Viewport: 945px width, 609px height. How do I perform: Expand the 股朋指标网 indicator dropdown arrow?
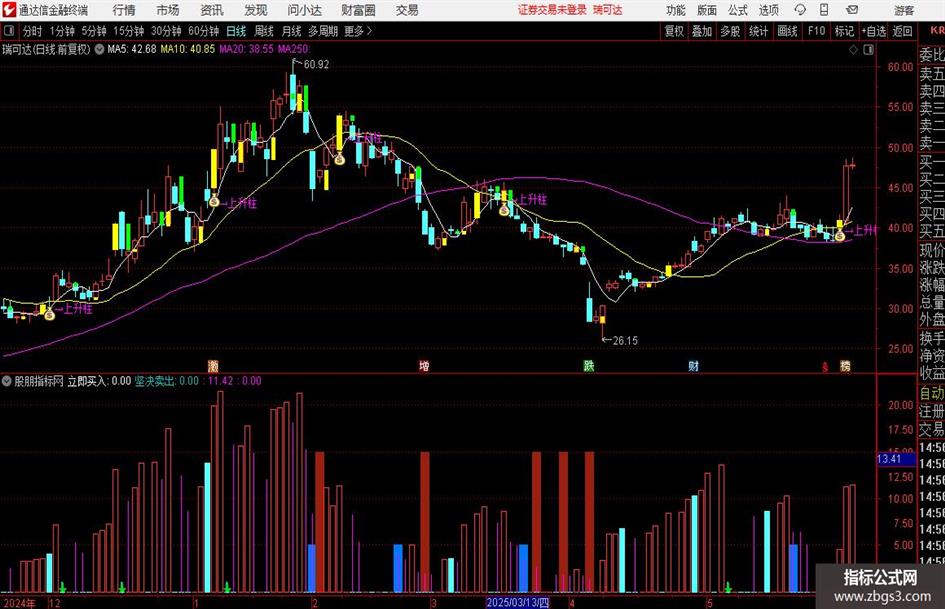[6, 381]
